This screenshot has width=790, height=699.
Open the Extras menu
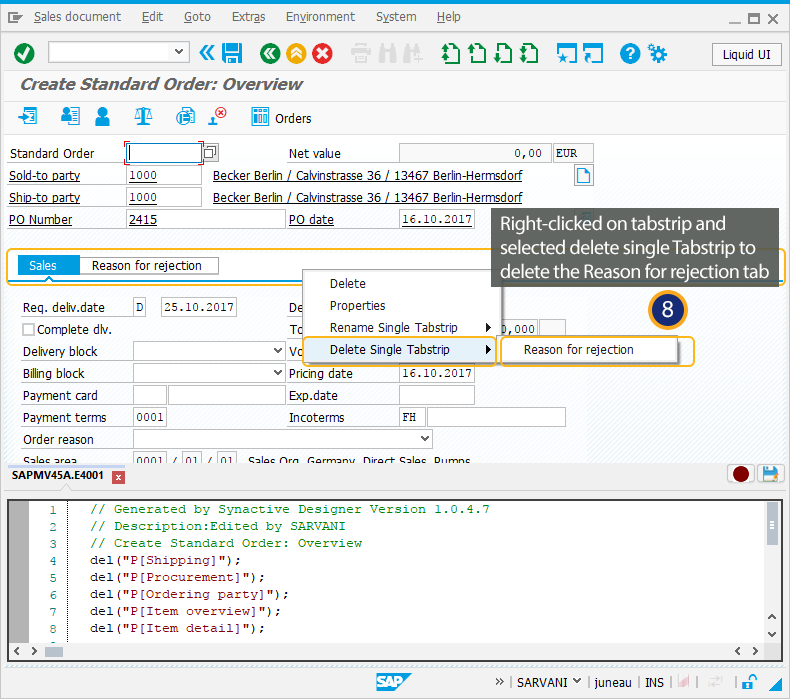248,17
